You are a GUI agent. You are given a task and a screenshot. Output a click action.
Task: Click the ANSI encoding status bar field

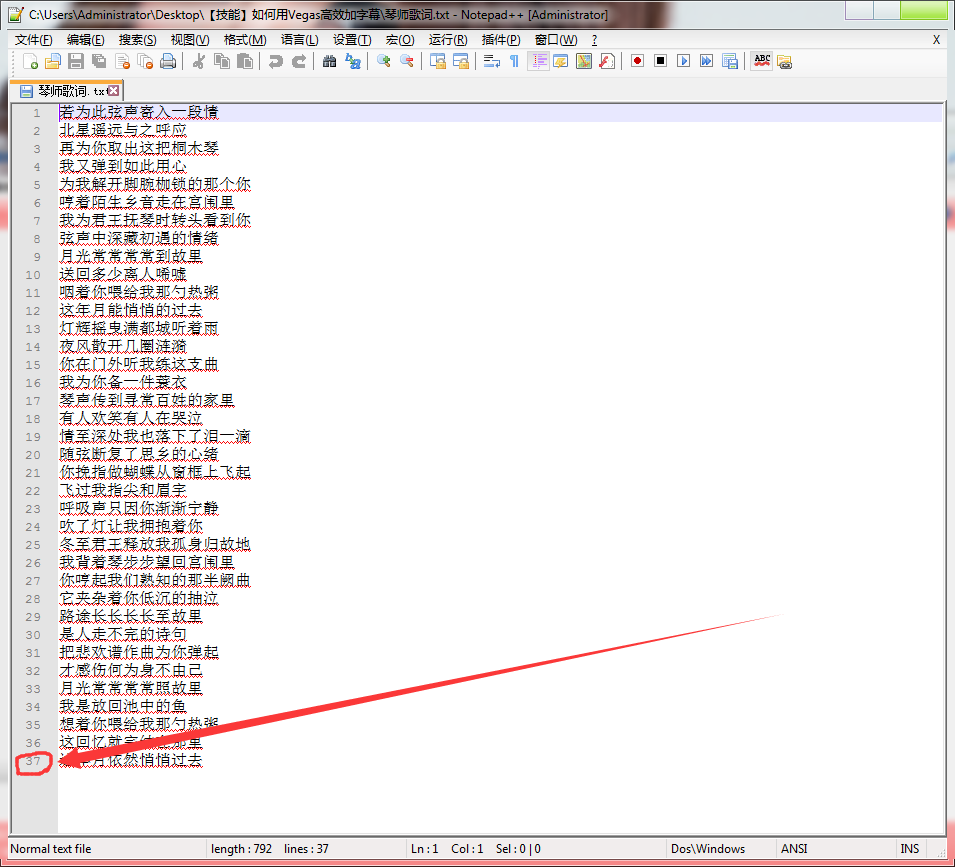[x=836, y=849]
